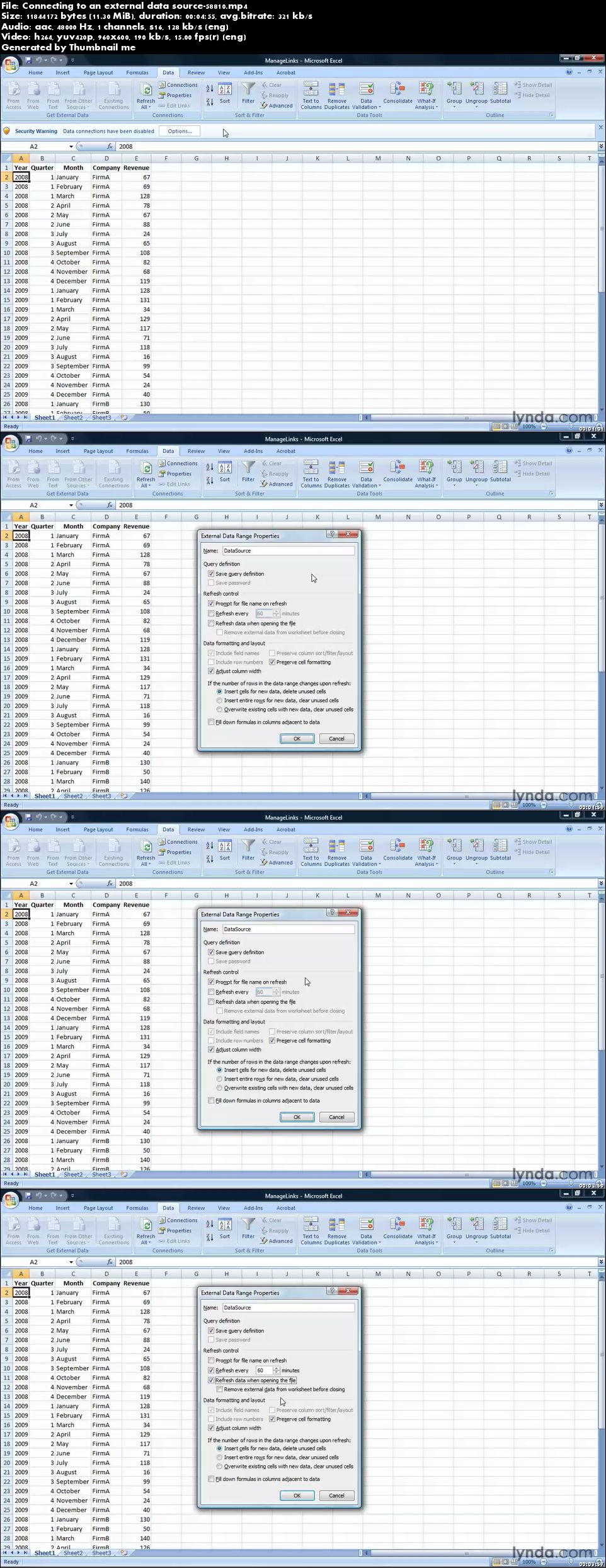
Task: Click Cancel in the 00:01:59 frame dialog
Action: (x=337, y=739)
